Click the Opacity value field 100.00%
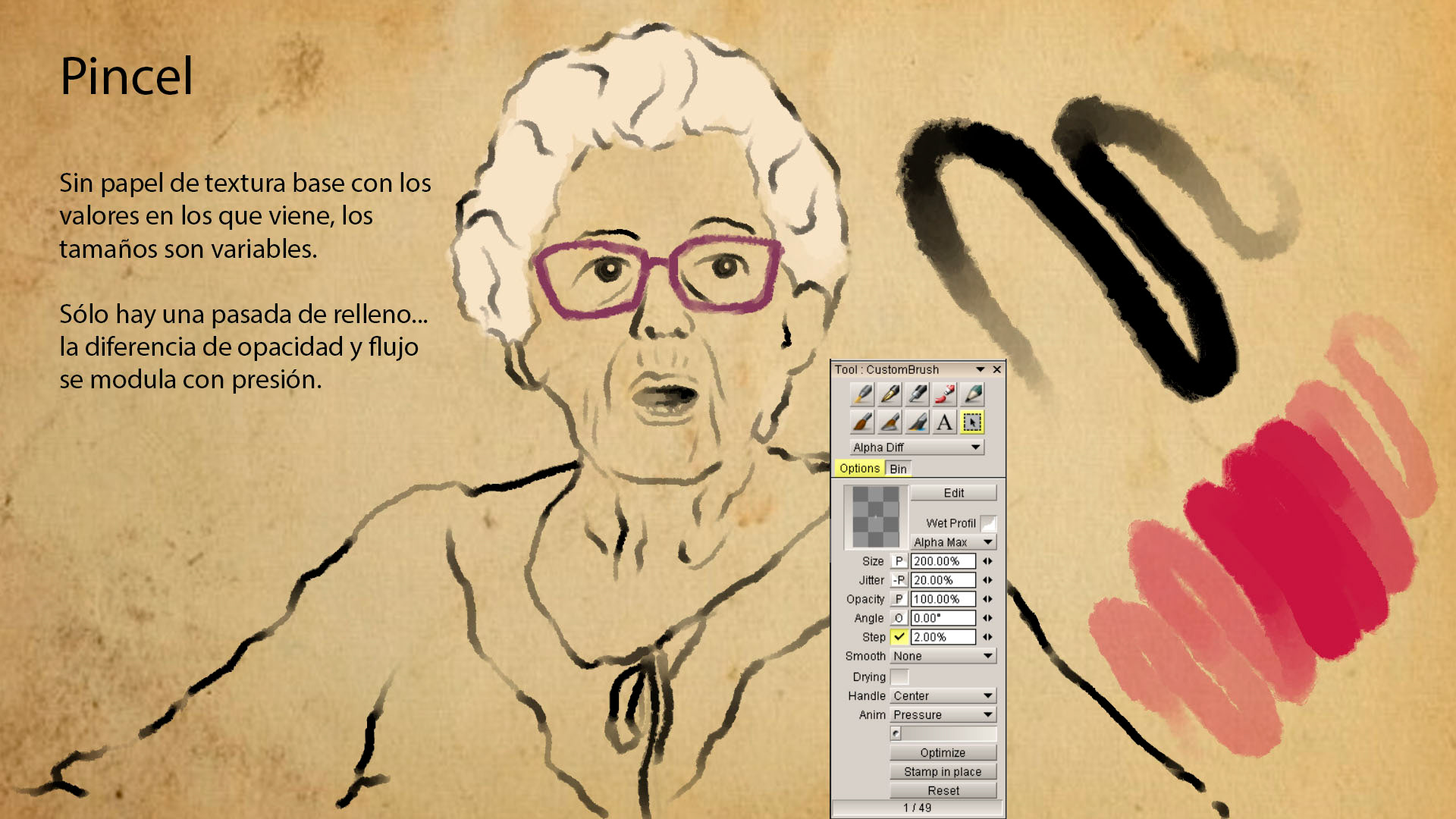Image resolution: width=1456 pixels, height=819 pixels. [943, 599]
